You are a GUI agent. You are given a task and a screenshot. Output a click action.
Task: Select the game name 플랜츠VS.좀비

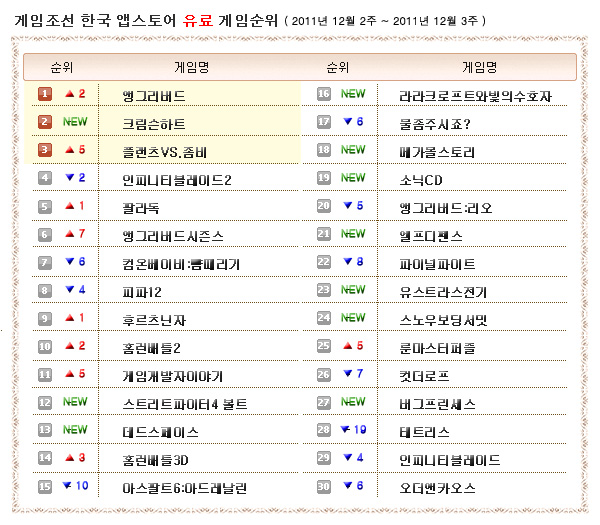coord(165,152)
